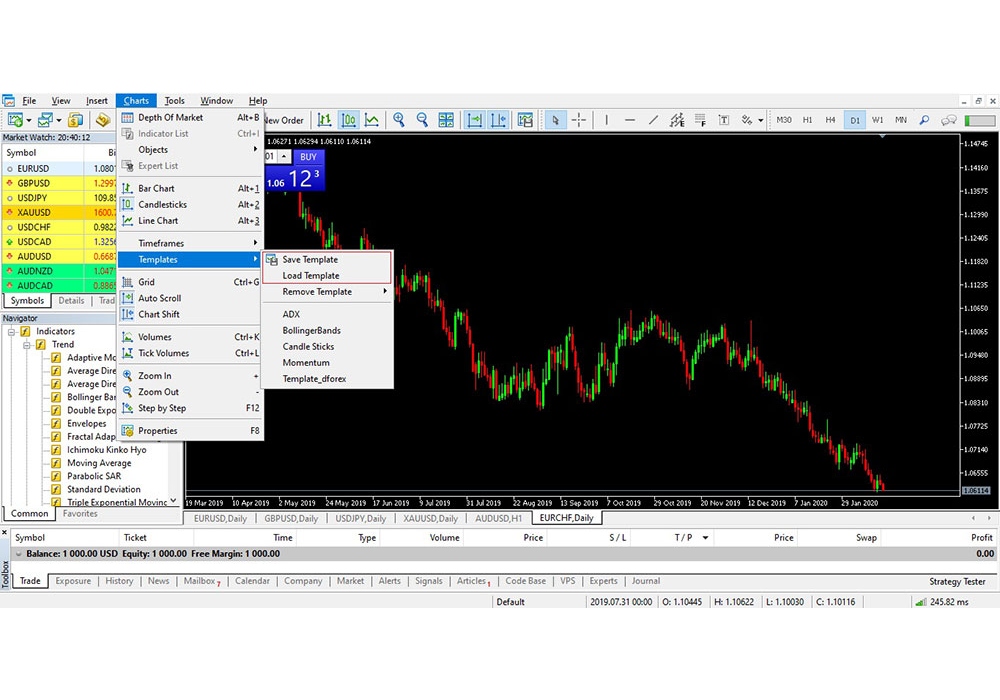The height and width of the screenshot is (700, 1000).
Task: Click the new chart icon in toolbar
Action: point(15,120)
